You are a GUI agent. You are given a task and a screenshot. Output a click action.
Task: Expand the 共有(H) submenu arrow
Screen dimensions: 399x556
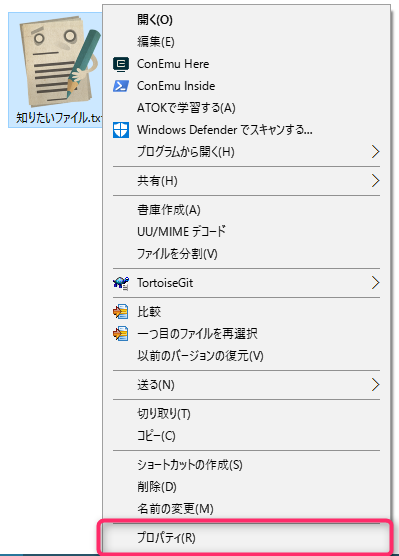pyautogui.click(x=375, y=181)
